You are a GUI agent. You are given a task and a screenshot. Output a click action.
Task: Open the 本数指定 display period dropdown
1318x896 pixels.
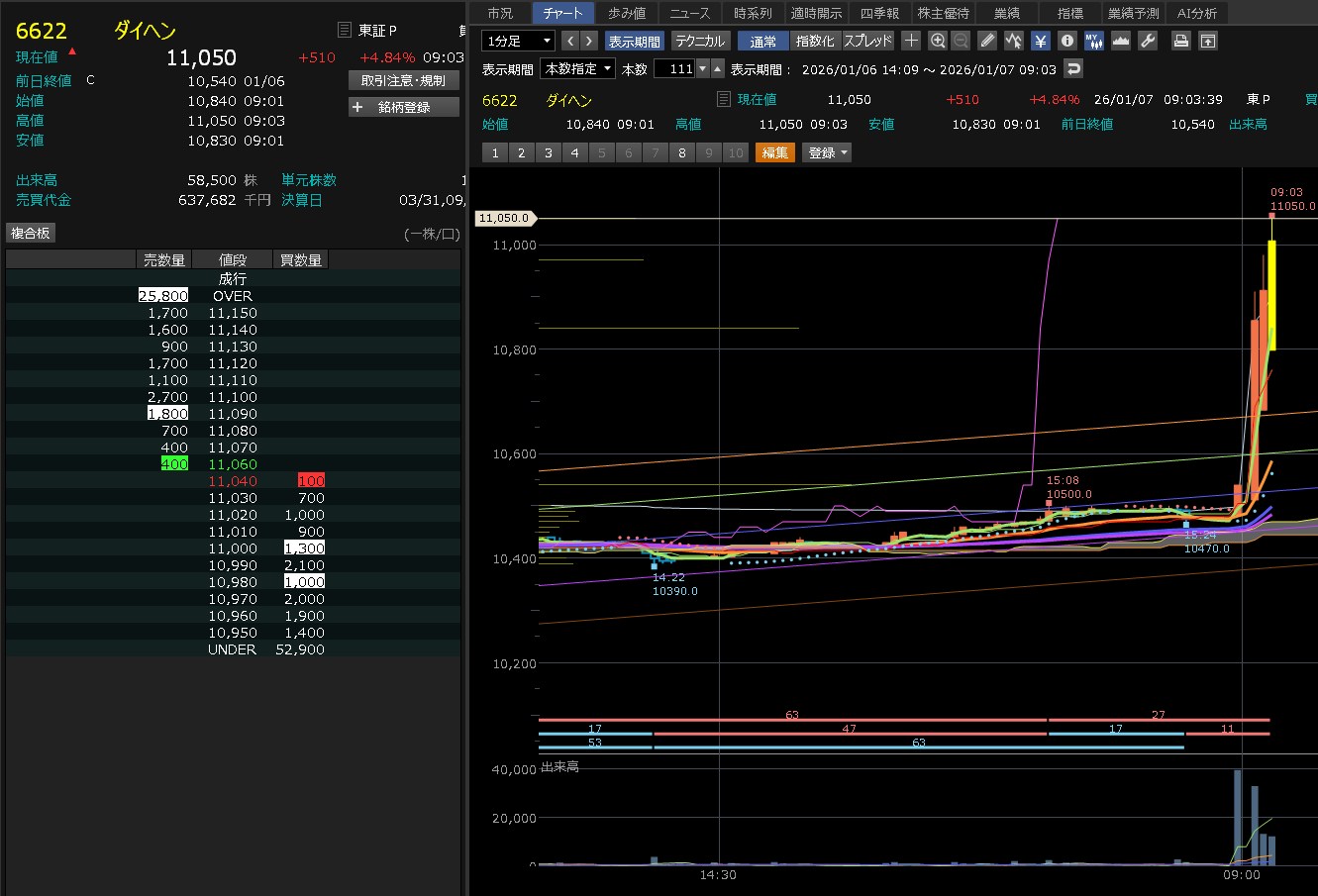coord(576,68)
